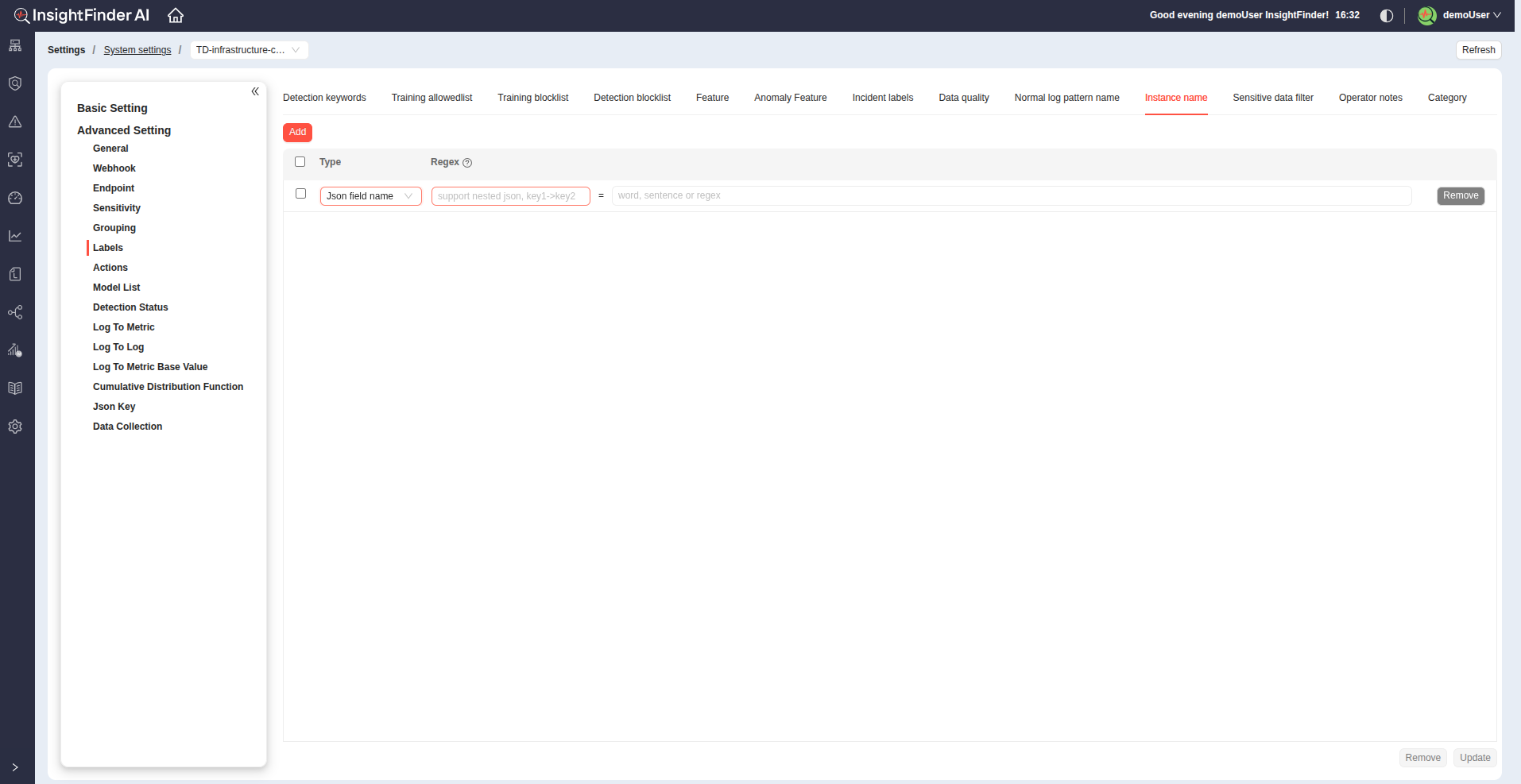Switch to the Sensitive data filter tab
The height and width of the screenshot is (784, 1521).
[1272, 98]
